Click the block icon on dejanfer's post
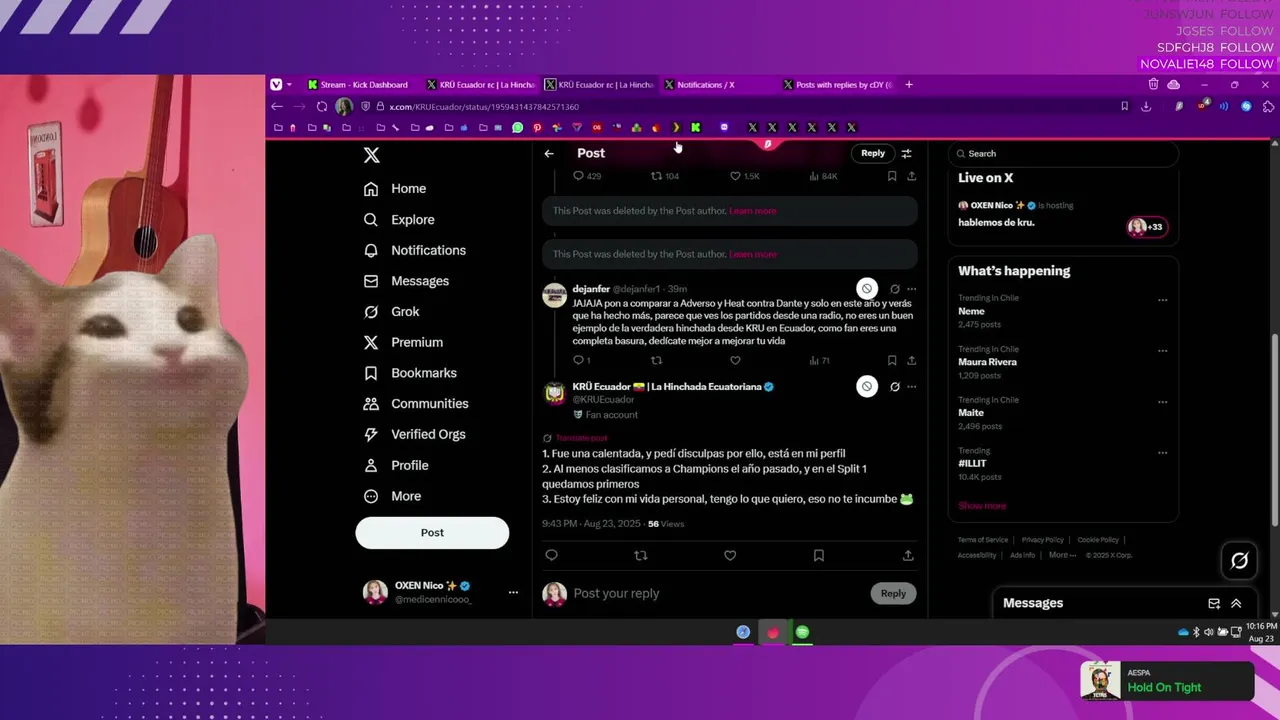This screenshot has height=720, width=1280. [867, 288]
